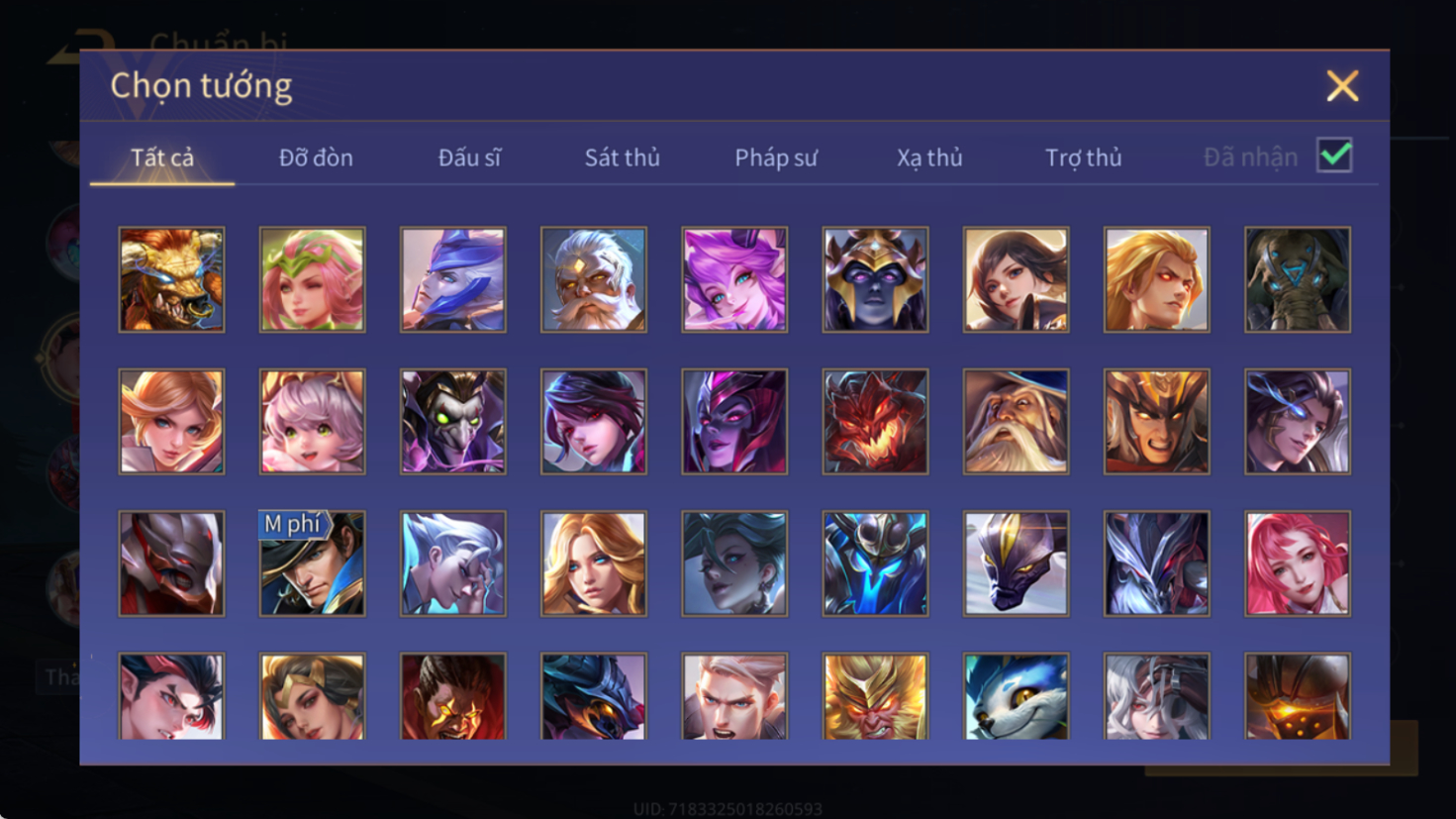Select the purple-haired horned girl hero
Screen dimensions: 1456x819
click(x=734, y=279)
